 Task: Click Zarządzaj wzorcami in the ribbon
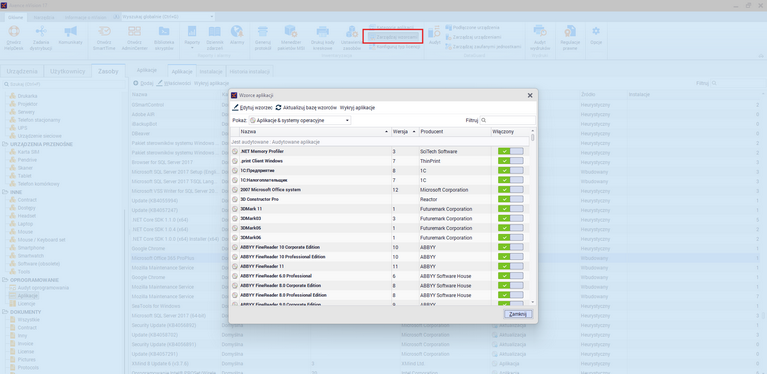tap(393, 37)
